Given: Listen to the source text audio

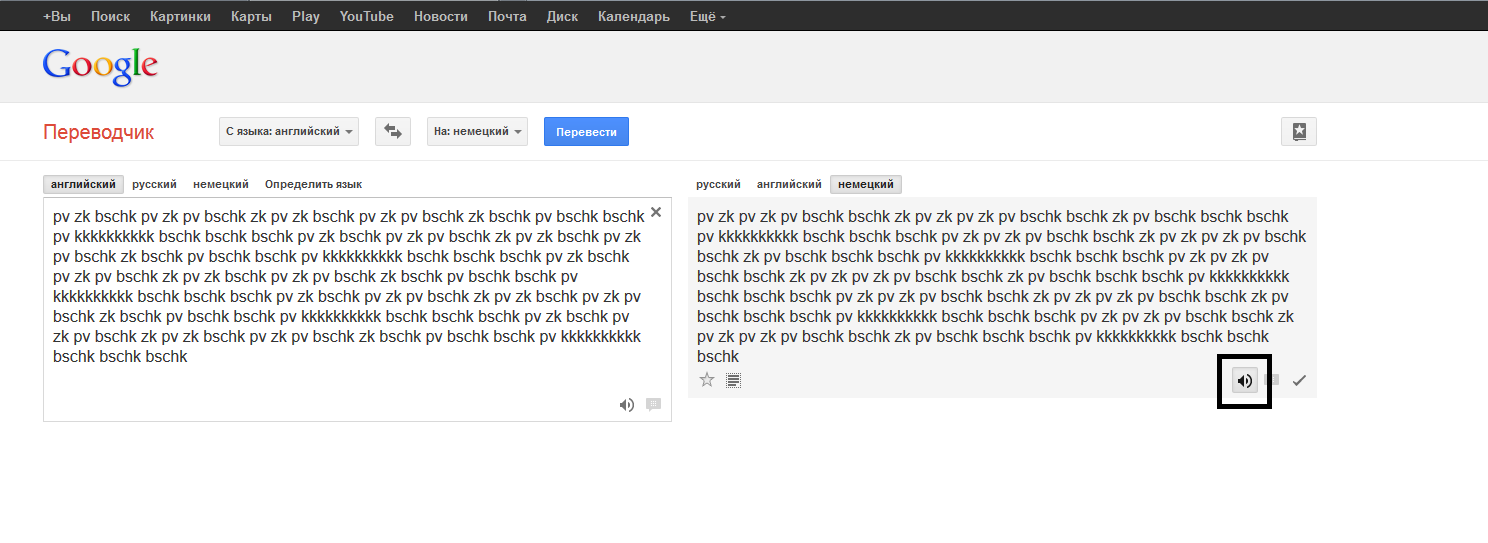Looking at the screenshot, I should pyautogui.click(x=626, y=405).
